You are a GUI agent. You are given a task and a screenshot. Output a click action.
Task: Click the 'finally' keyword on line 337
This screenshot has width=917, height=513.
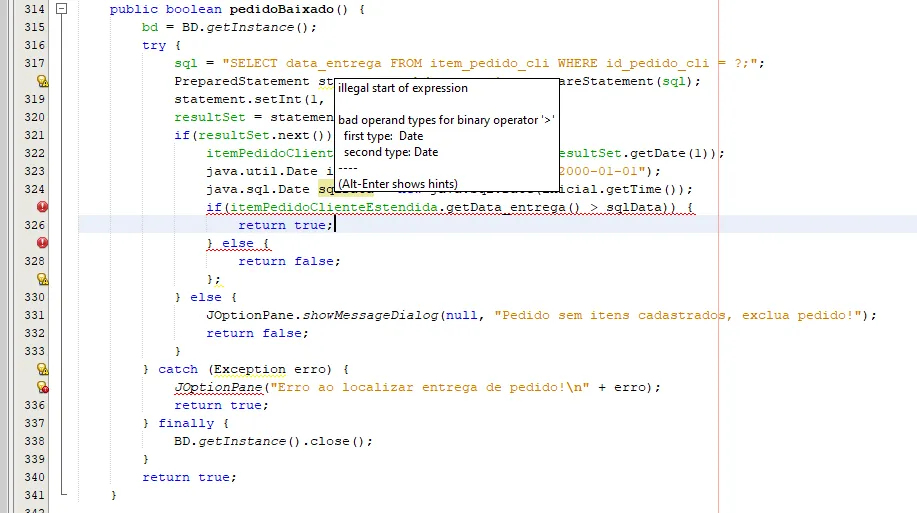pyautogui.click(x=186, y=424)
